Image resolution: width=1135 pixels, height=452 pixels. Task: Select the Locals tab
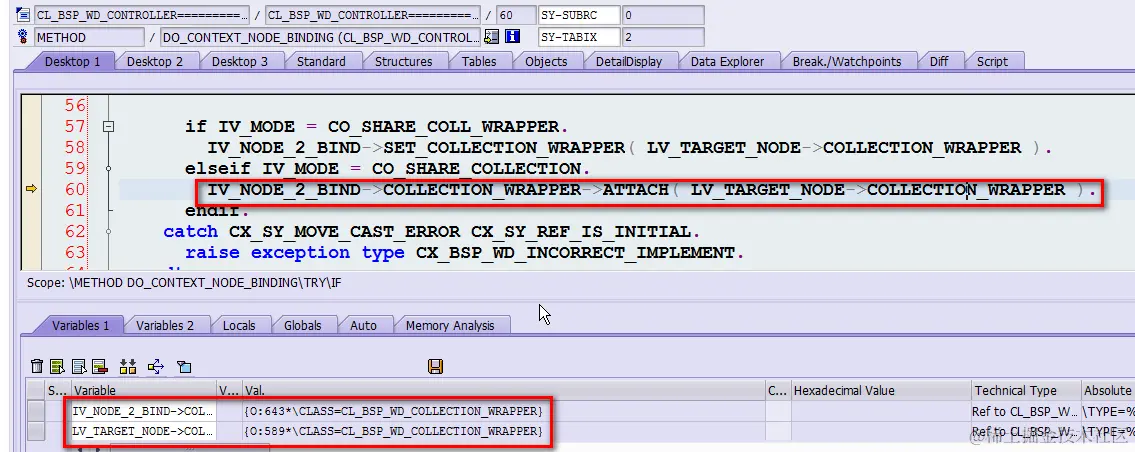click(239, 325)
